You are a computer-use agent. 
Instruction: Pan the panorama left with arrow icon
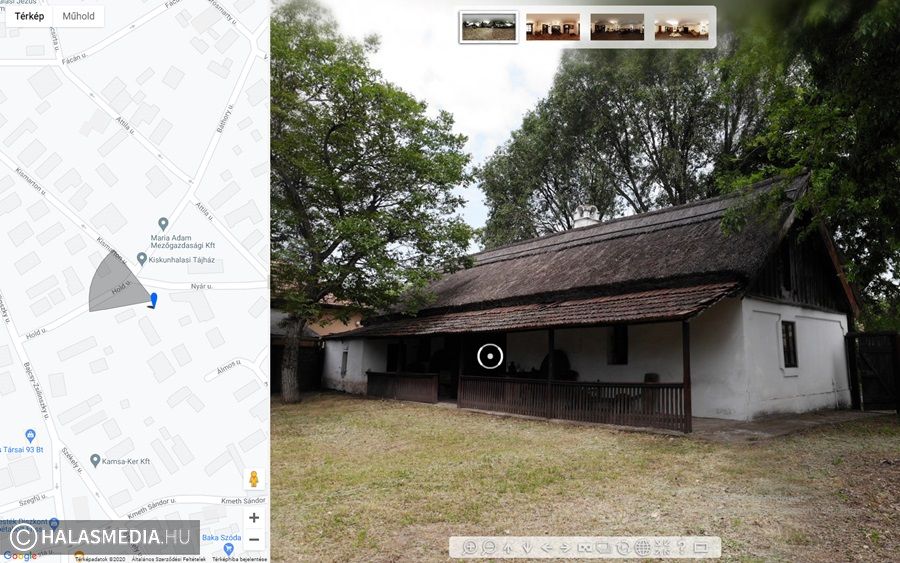tap(546, 548)
